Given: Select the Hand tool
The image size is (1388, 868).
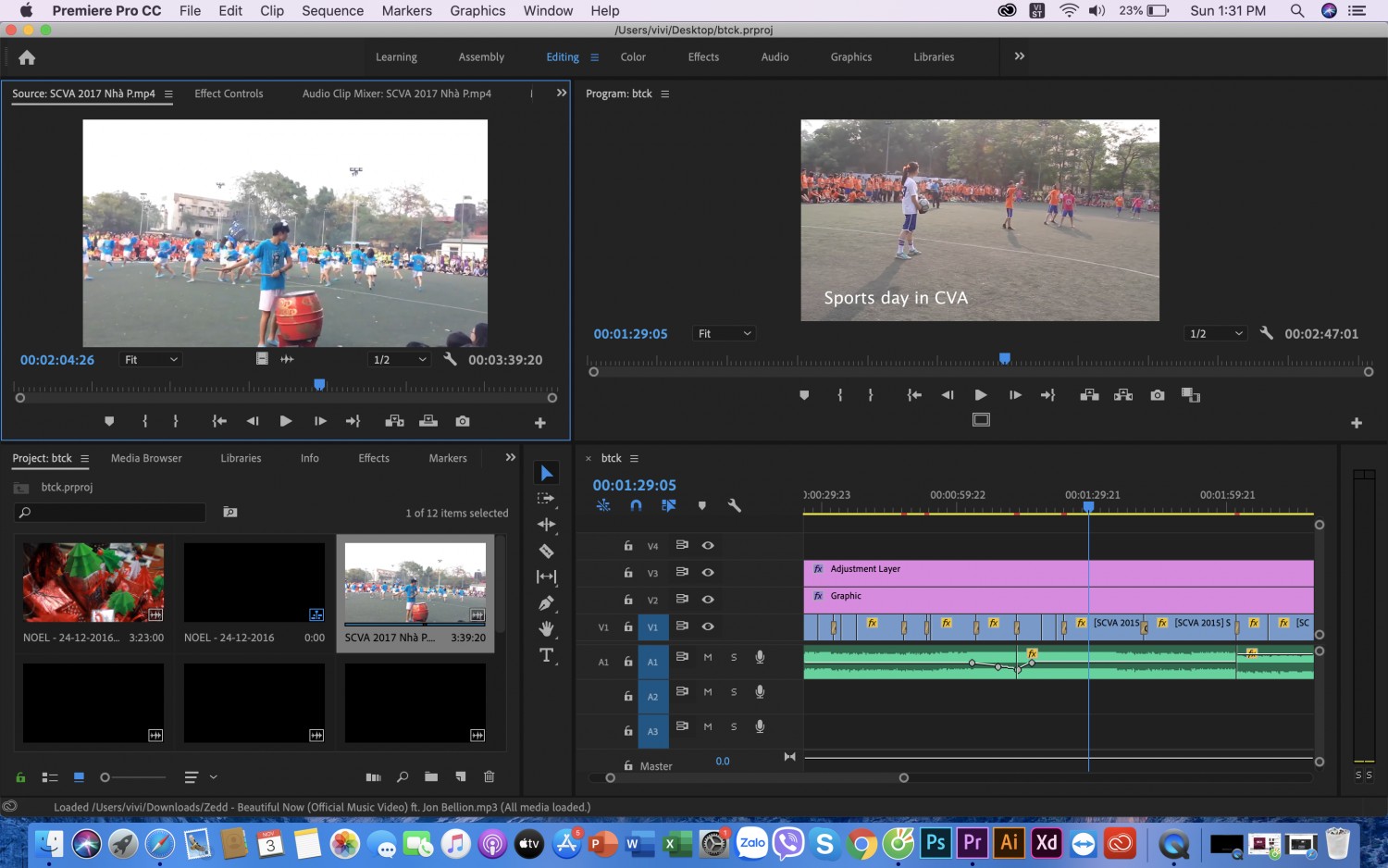Looking at the screenshot, I should [547, 629].
